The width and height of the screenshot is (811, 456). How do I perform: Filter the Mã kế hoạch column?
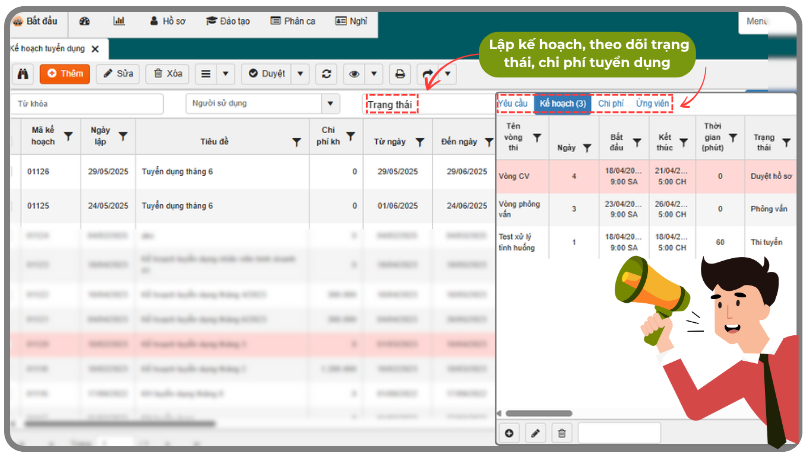pos(68,136)
